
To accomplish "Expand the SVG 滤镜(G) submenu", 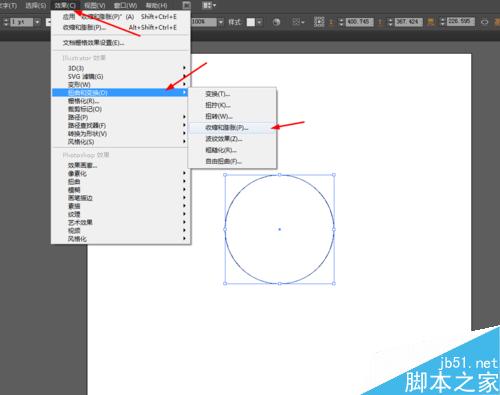I will 121,76.
